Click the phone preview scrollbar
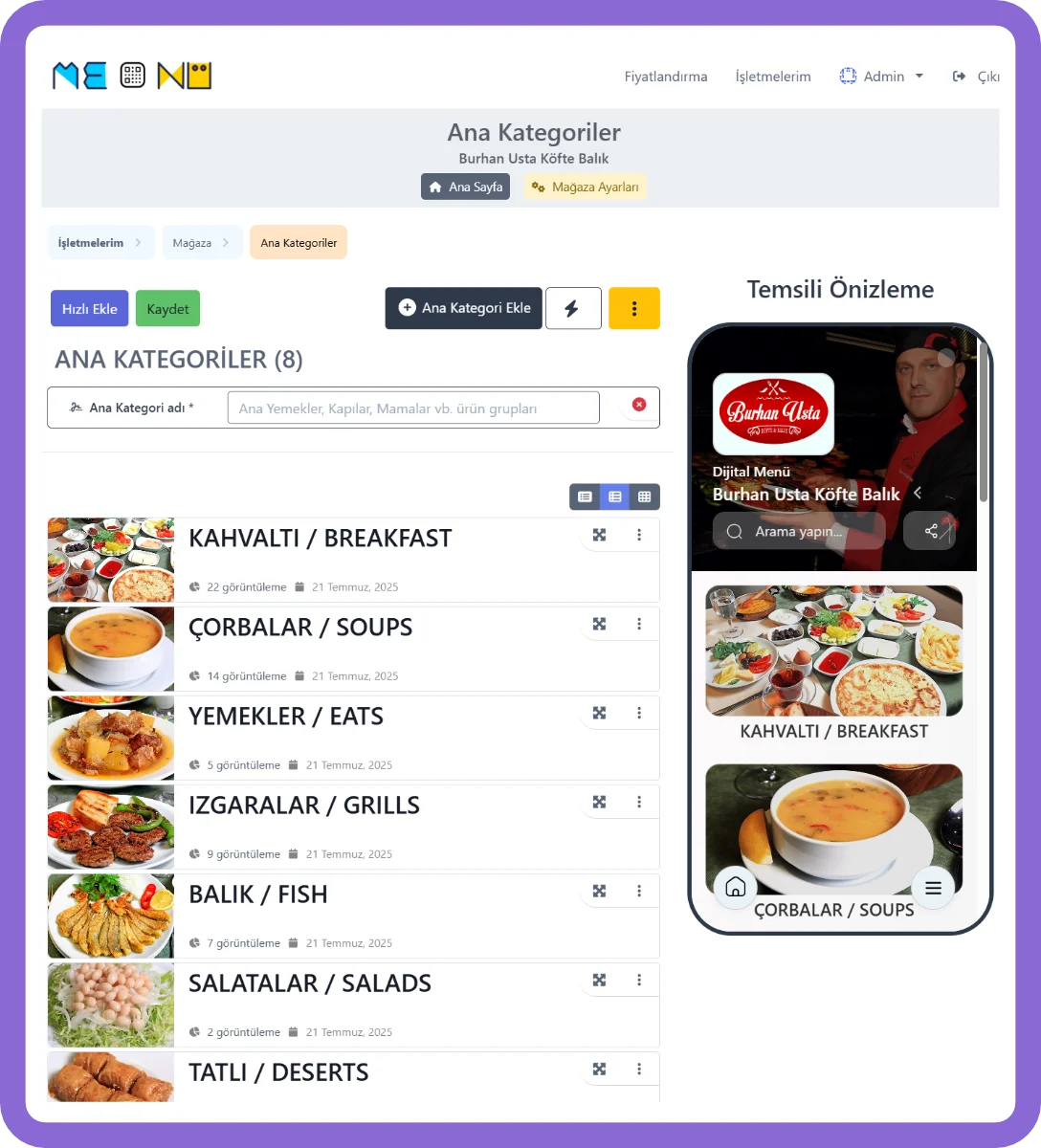 pos(983,421)
